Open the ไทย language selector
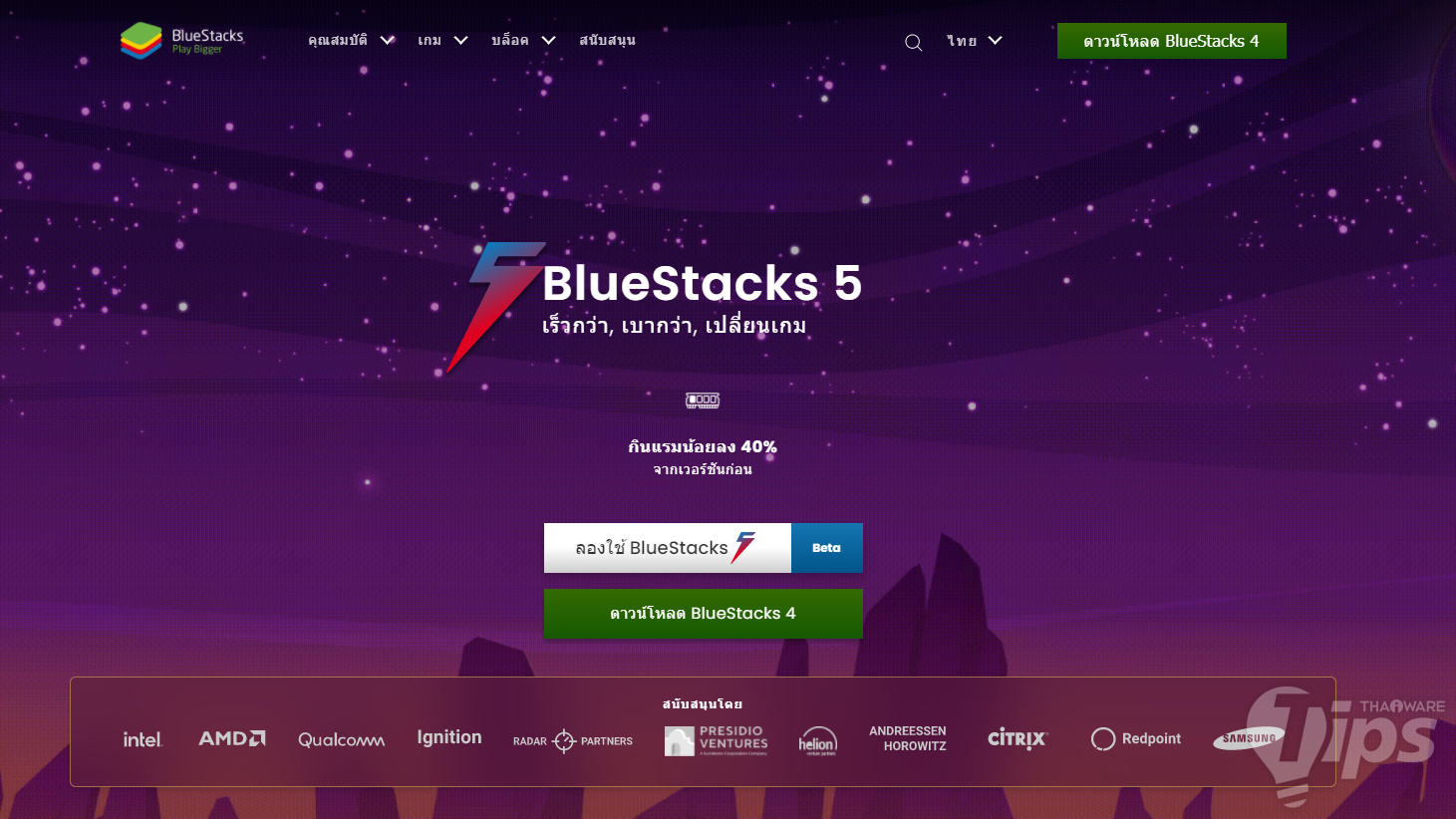Viewport: 1456px width, 819px height. 975,41
